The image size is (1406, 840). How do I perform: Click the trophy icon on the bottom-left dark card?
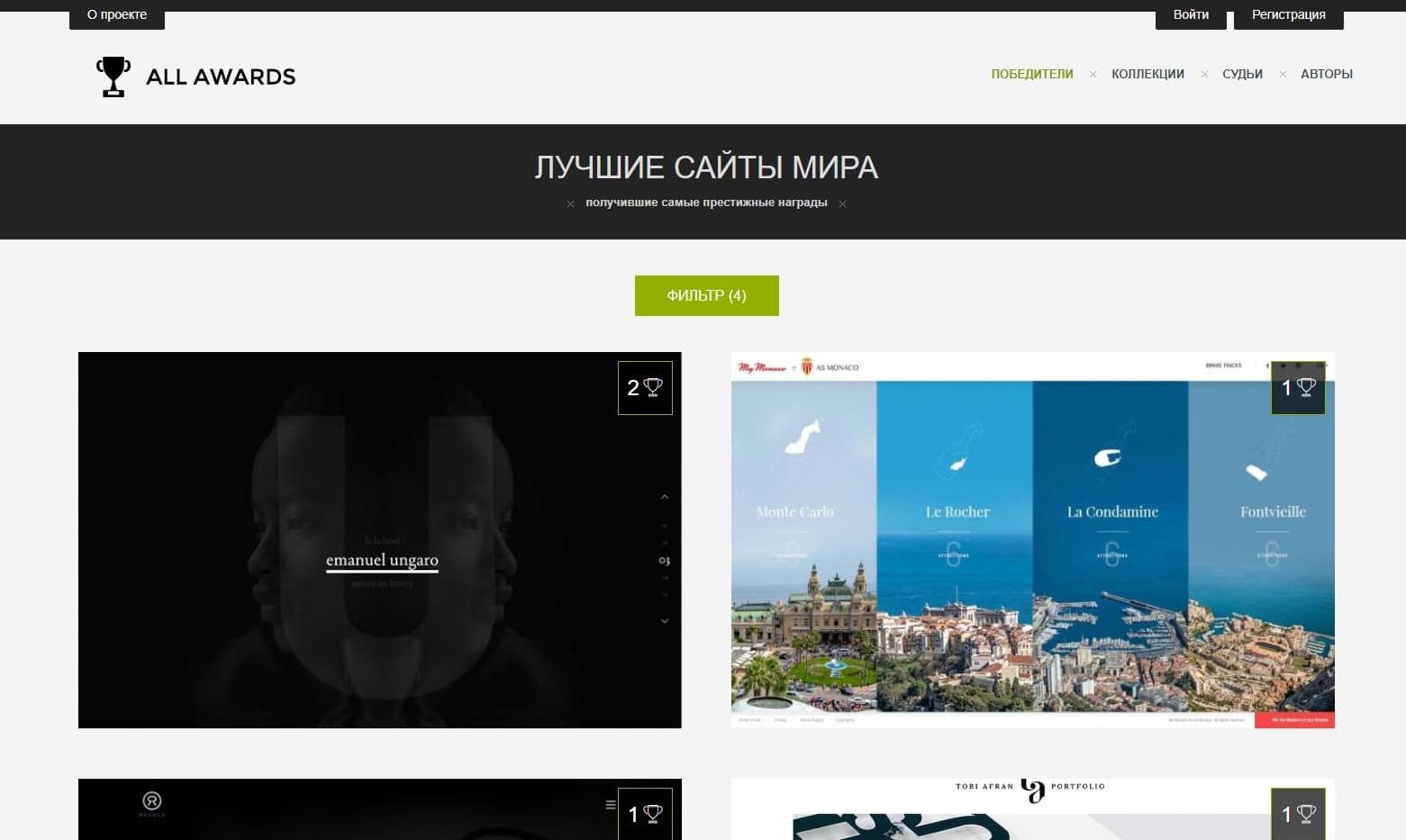[644, 813]
